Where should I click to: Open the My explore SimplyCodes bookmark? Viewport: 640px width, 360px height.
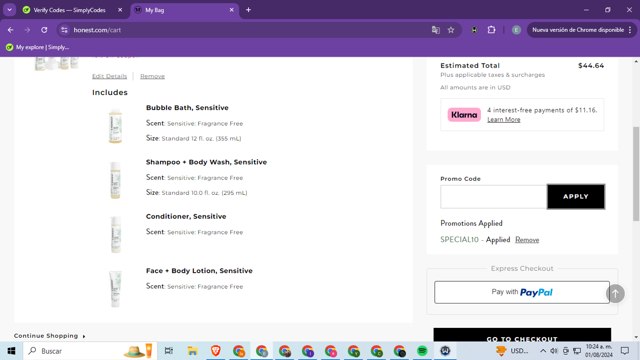point(38,47)
